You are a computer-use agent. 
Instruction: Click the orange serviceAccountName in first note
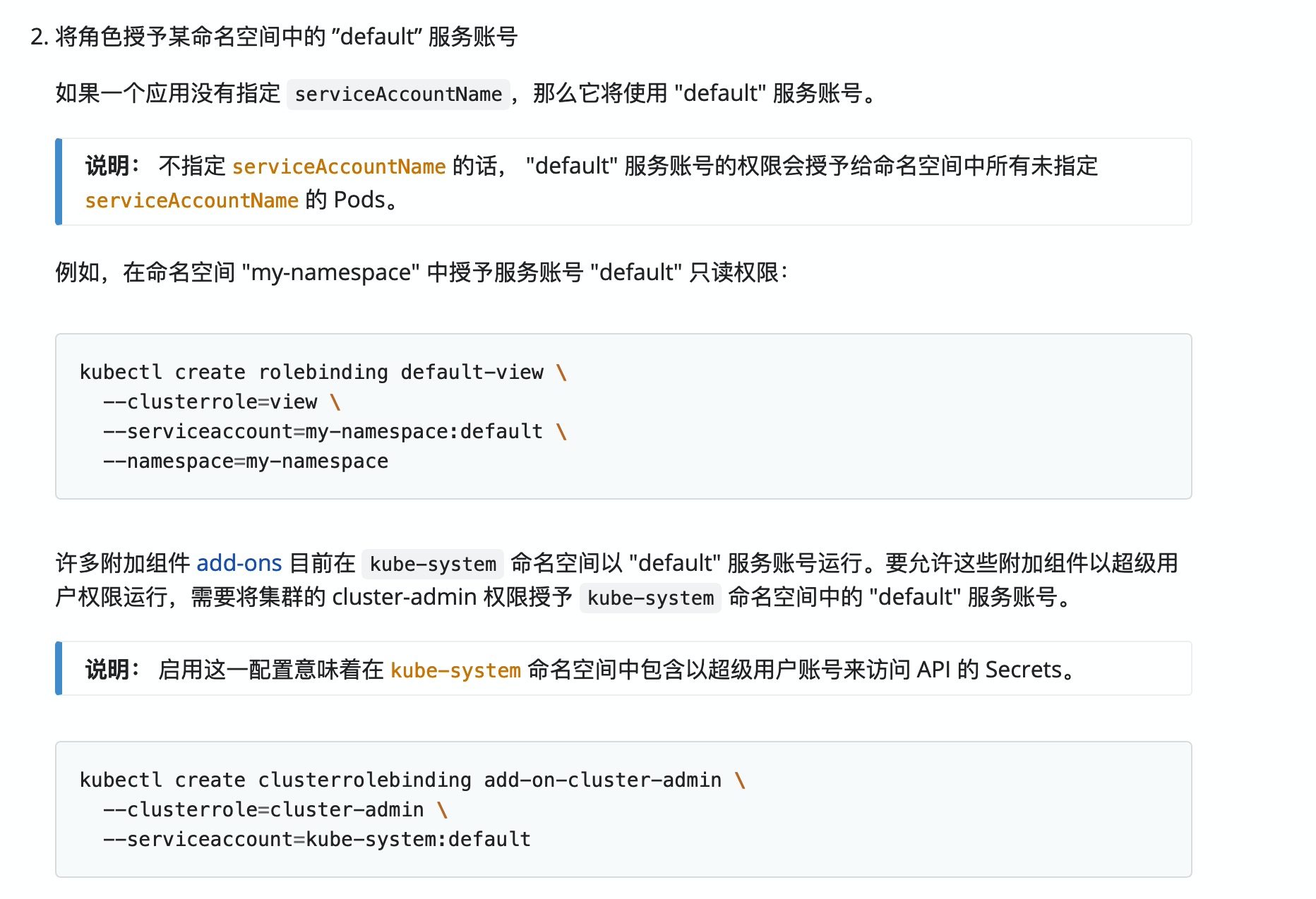coord(339,167)
